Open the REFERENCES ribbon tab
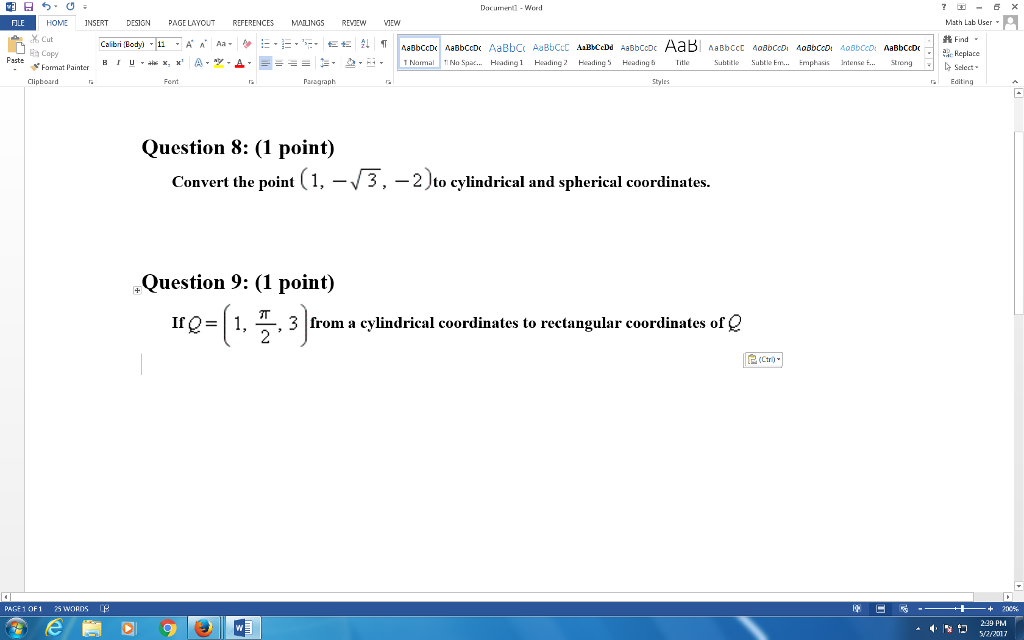 point(252,22)
